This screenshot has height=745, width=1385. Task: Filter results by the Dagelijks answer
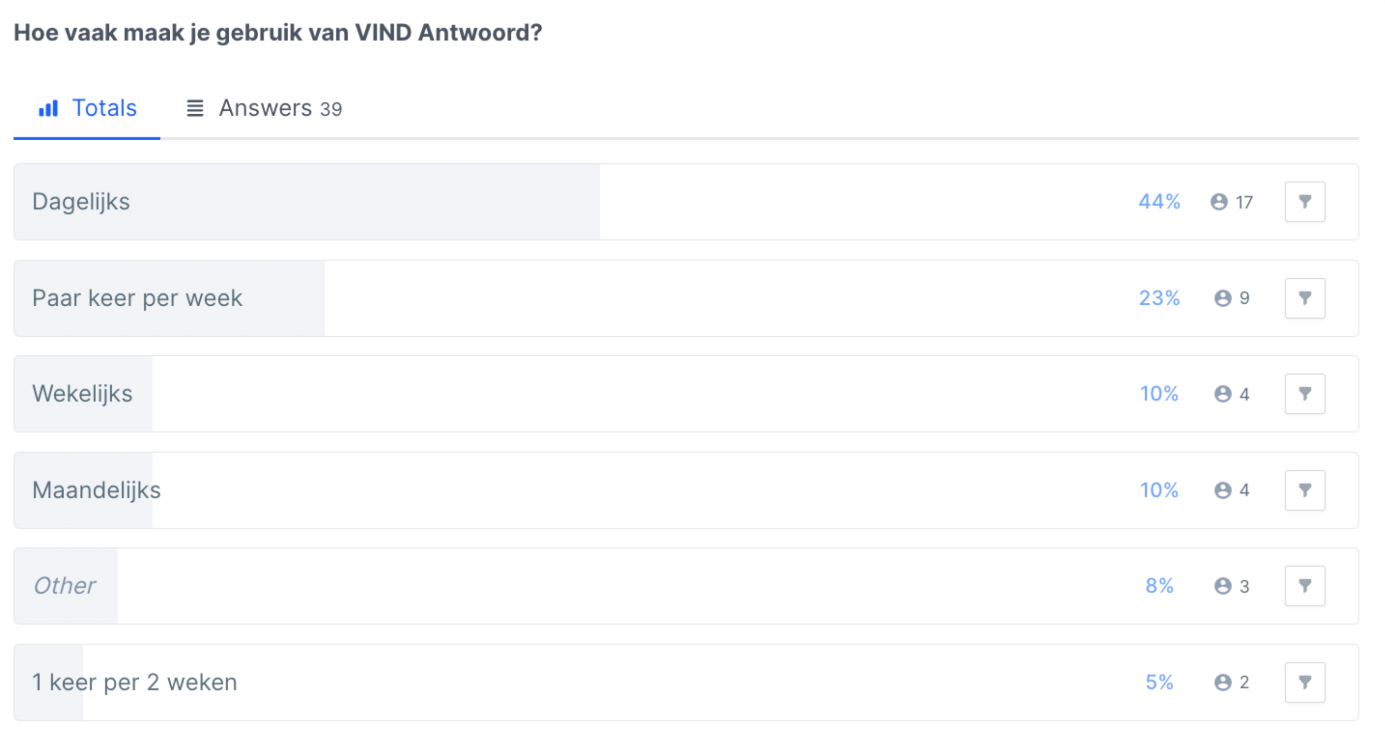[x=1304, y=202]
